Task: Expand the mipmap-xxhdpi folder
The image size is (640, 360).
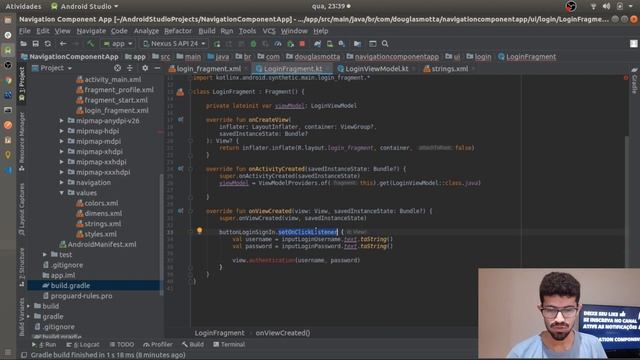Action: click(x=62, y=162)
